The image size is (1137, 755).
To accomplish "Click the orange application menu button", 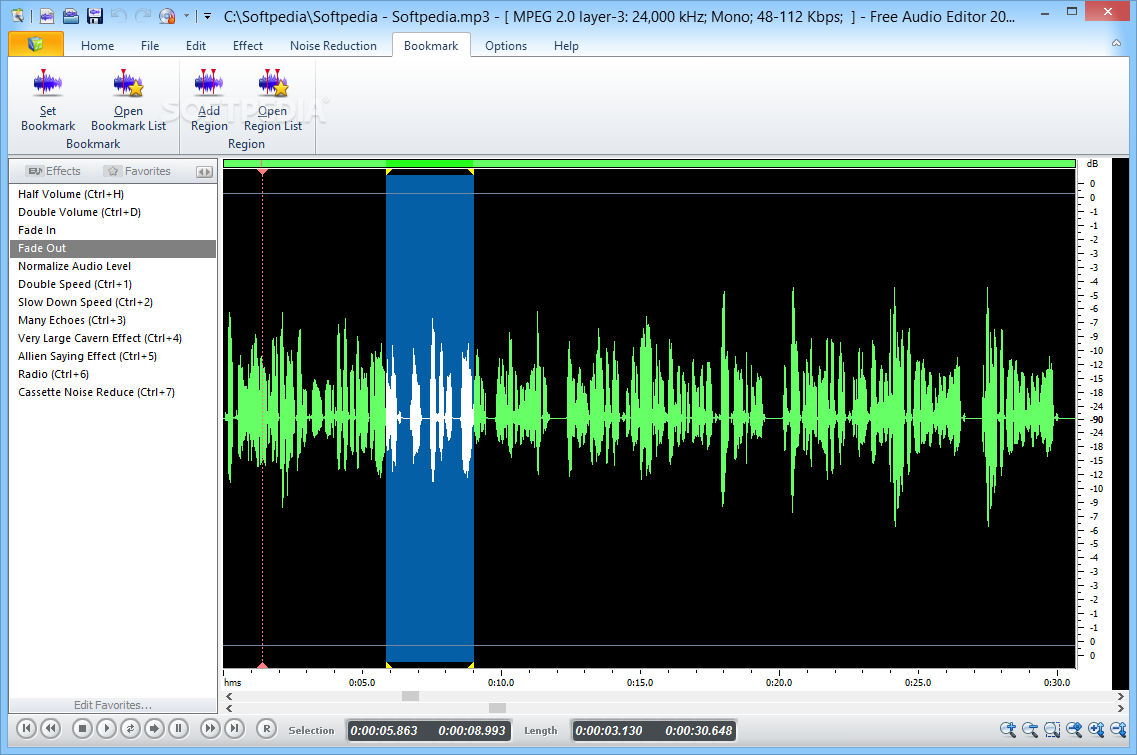I will click(36, 45).
